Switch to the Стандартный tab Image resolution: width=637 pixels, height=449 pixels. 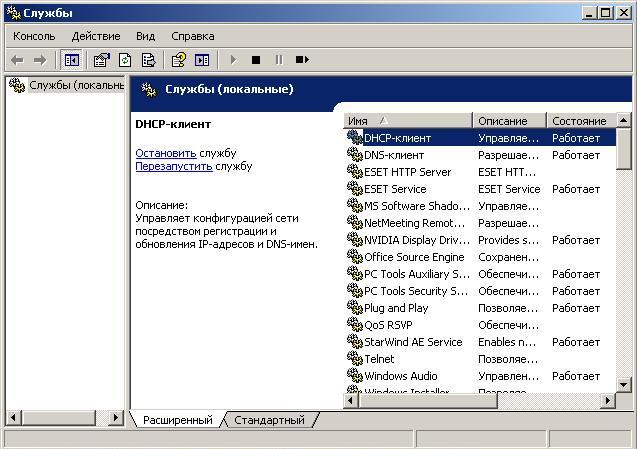tap(269, 420)
